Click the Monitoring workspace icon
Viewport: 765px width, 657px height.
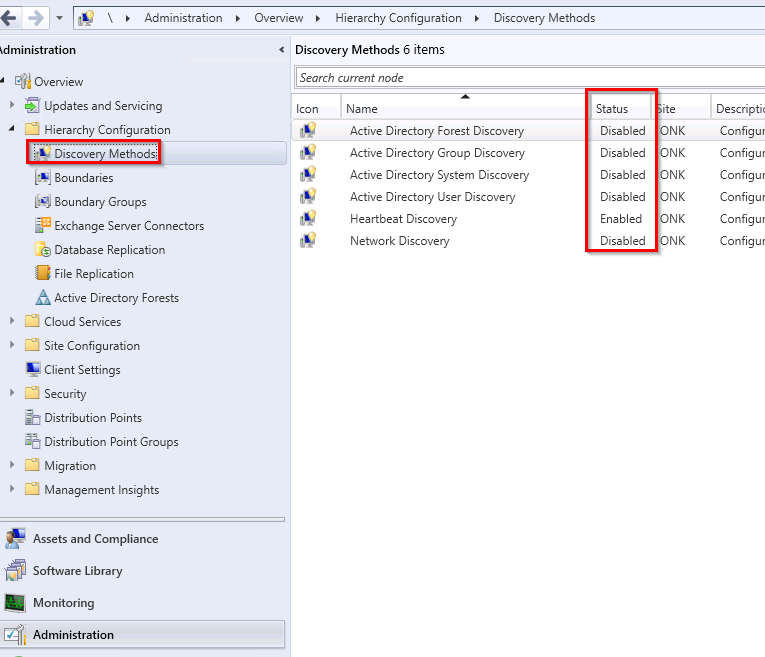(x=15, y=603)
